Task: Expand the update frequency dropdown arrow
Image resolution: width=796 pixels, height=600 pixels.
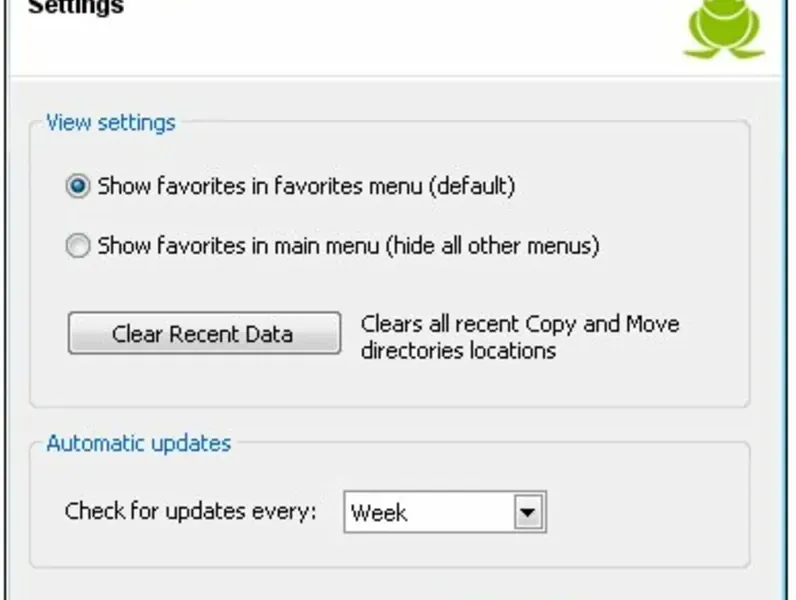Action: pos(528,514)
